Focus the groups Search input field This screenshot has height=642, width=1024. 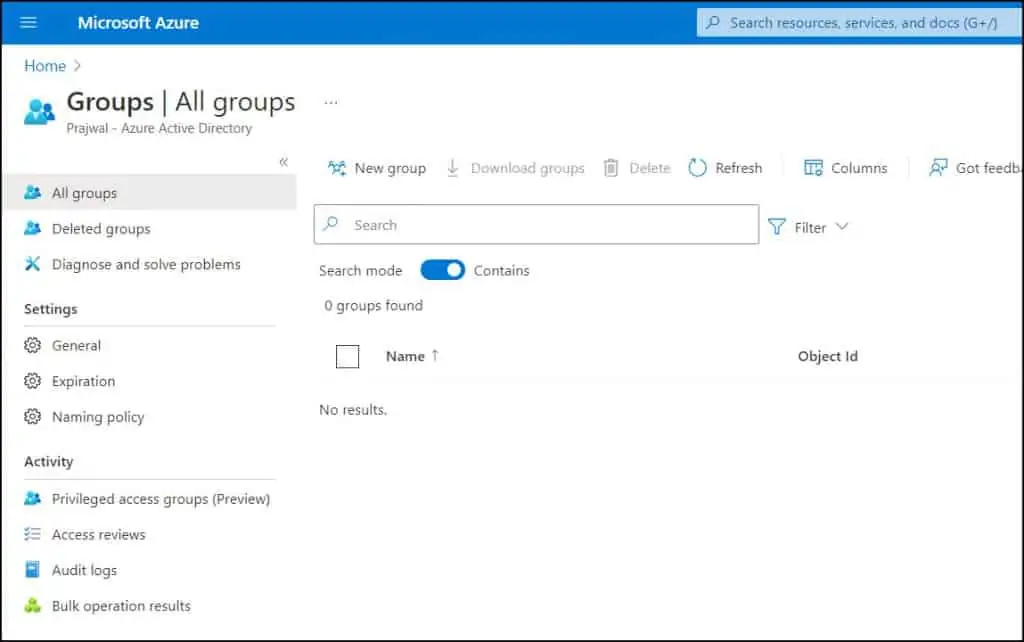point(536,224)
